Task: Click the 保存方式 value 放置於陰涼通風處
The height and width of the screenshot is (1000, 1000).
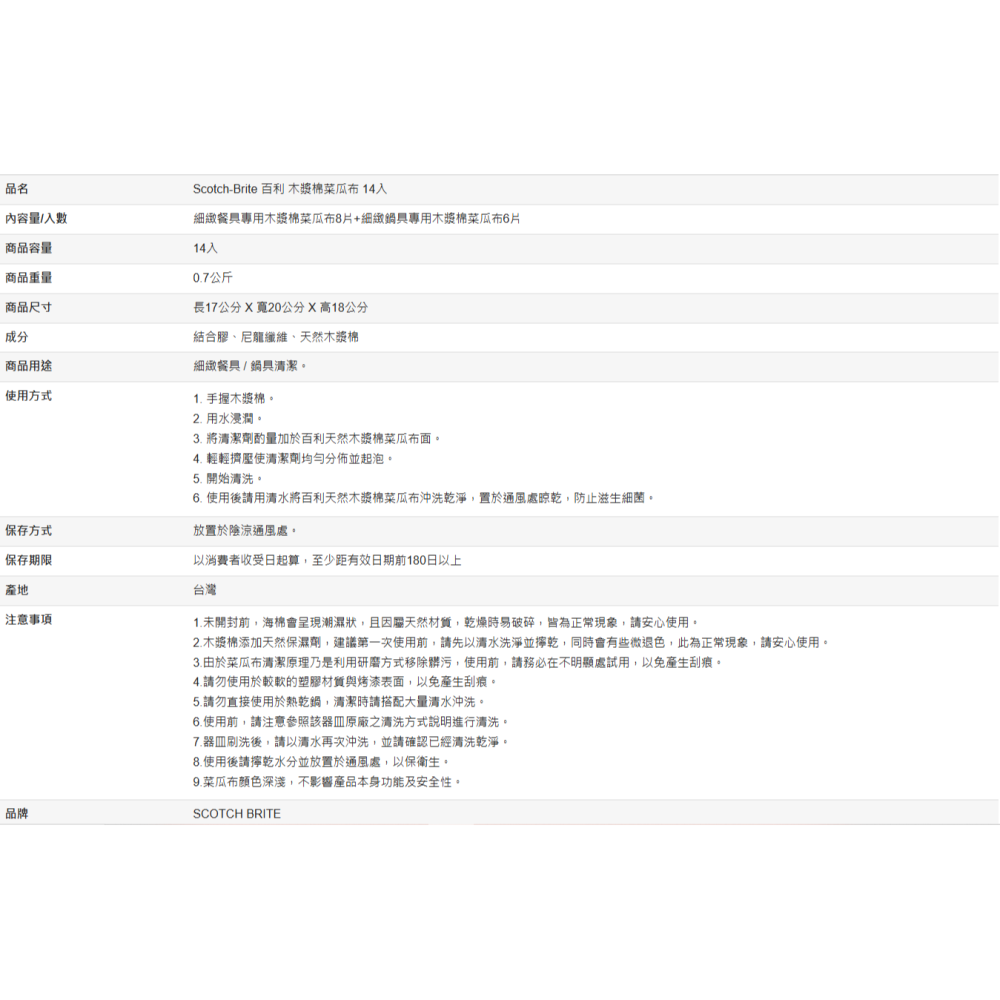Action: [245, 530]
